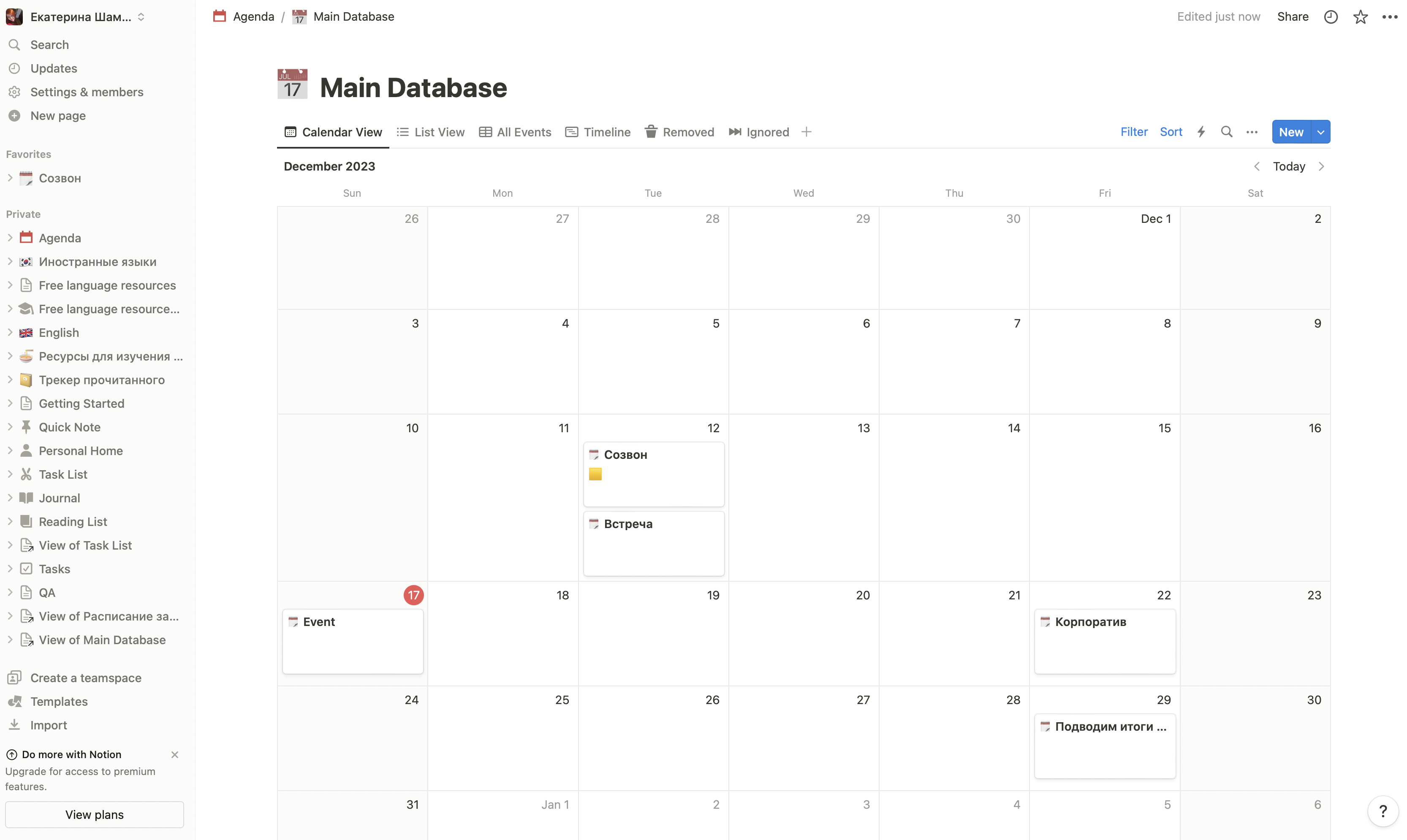Switch to the All Events tab
Screen dimensions: 1407x840
(522, 131)
